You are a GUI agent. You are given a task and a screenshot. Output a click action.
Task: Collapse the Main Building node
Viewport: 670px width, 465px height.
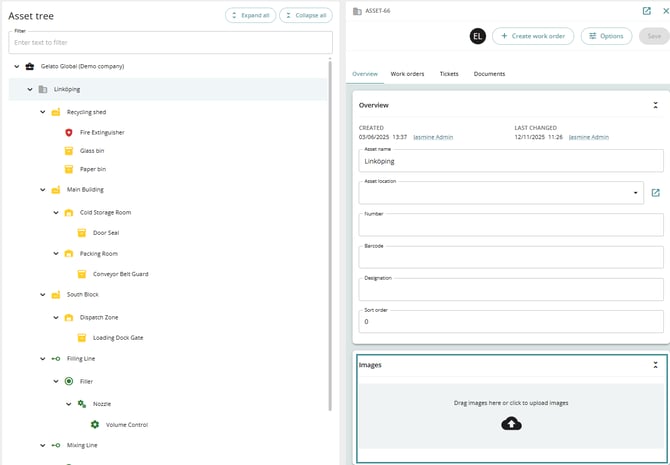[x=43, y=189]
